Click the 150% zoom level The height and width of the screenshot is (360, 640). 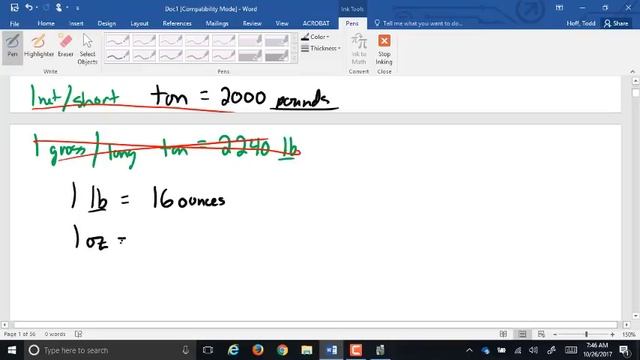tap(629, 334)
